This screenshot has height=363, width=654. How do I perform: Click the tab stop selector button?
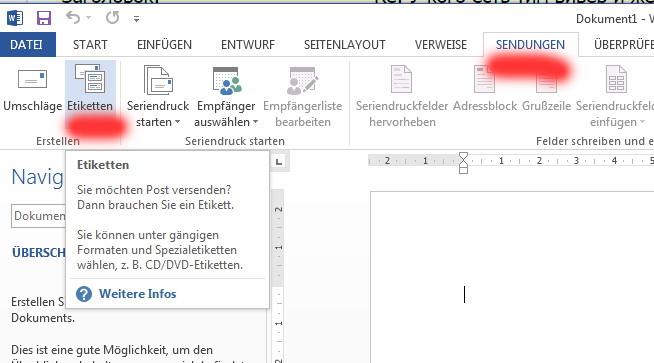[x=279, y=161]
